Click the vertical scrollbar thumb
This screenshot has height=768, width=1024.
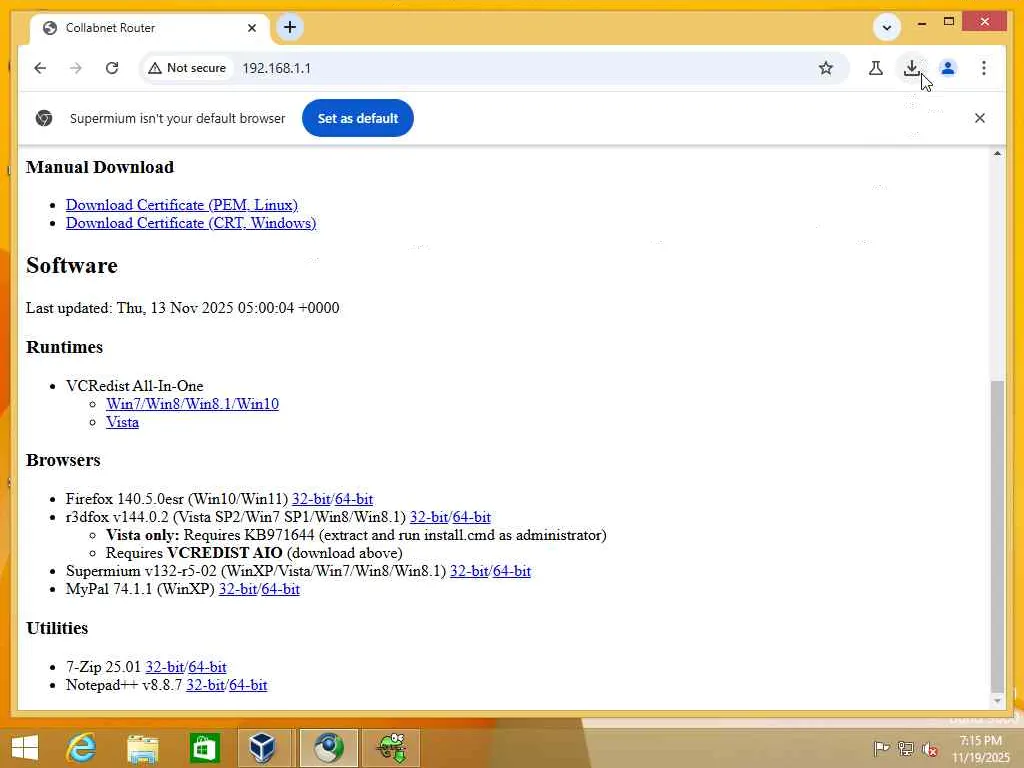pos(997,536)
